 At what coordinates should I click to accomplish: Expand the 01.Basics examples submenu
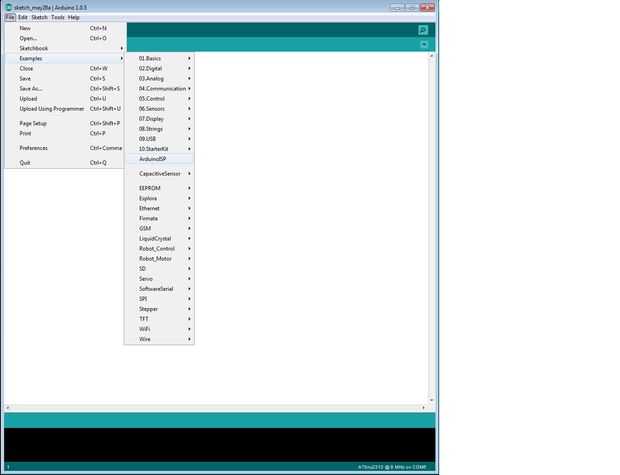[x=159, y=59]
